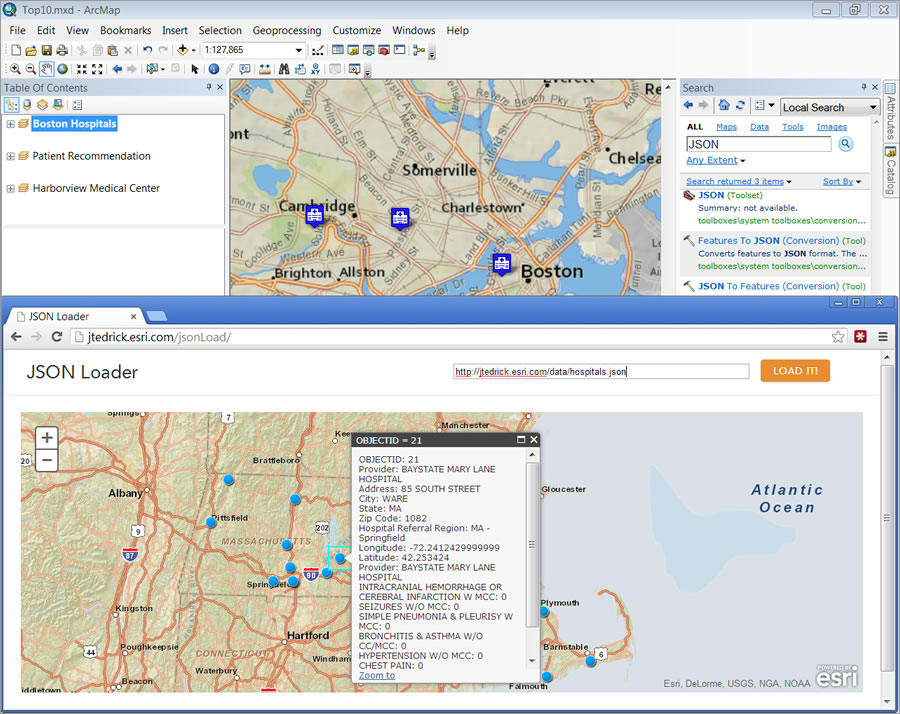Click the Full Extent globe icon
Viewport: 900px width, 714px height.
62,69
